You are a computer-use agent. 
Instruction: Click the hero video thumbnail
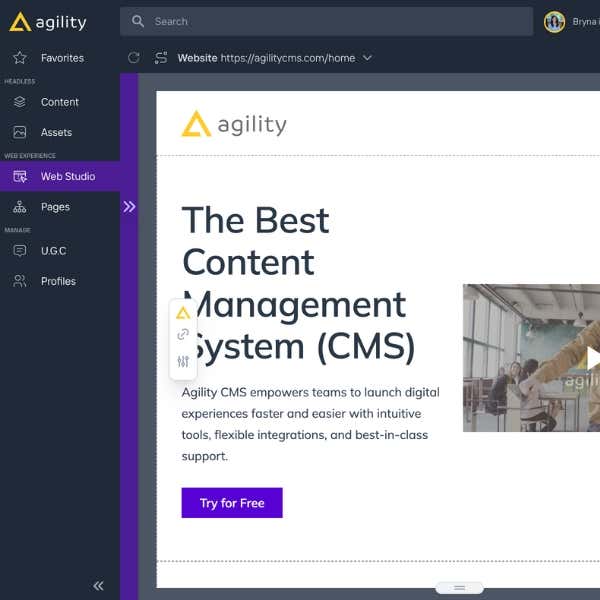click(x=531, y=358)
